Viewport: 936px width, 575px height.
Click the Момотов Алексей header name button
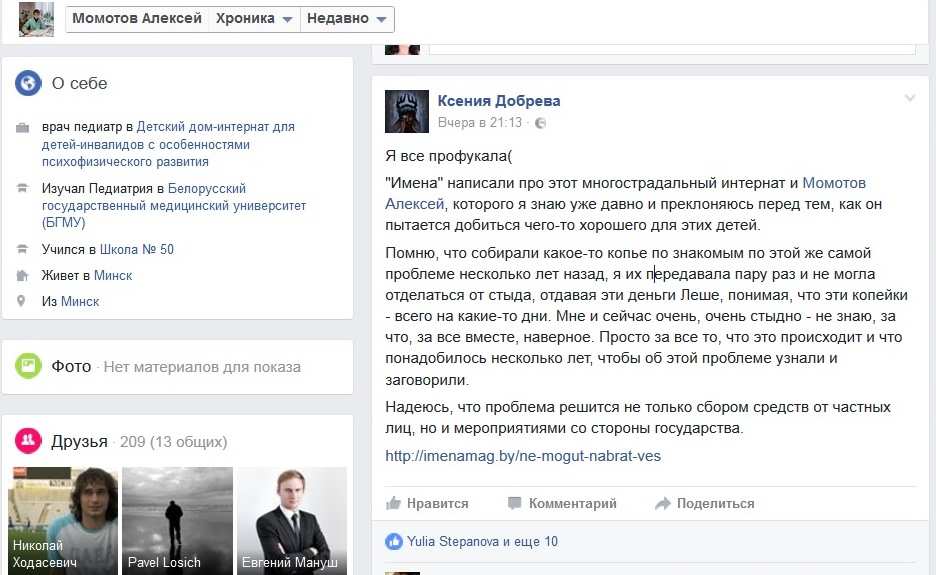point(137,19)
